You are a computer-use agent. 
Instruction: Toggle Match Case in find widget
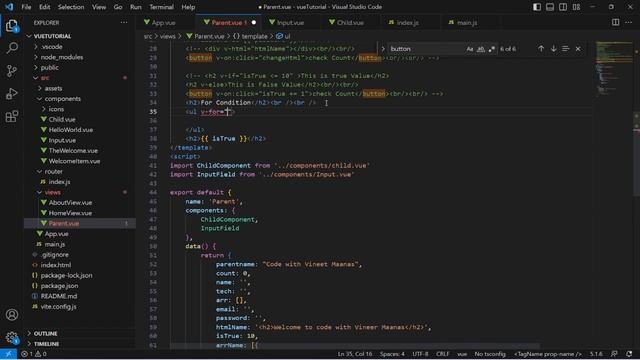click(470, 49)
